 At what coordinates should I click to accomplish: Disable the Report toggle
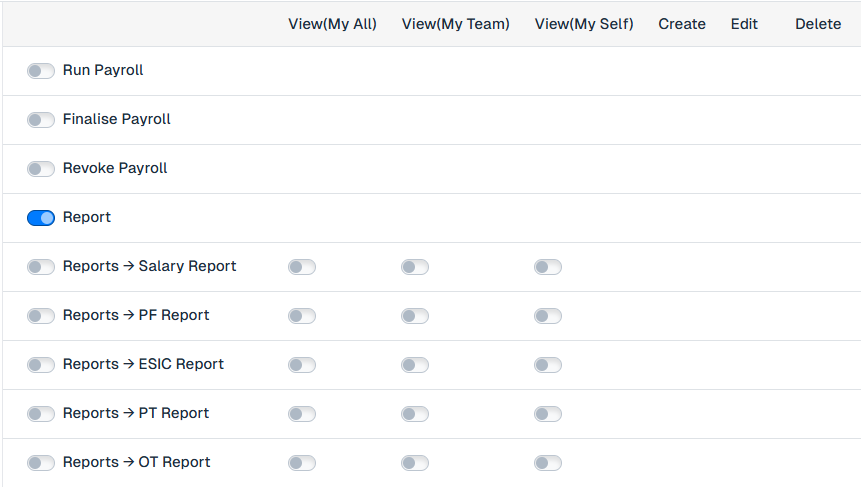[41, 218]
